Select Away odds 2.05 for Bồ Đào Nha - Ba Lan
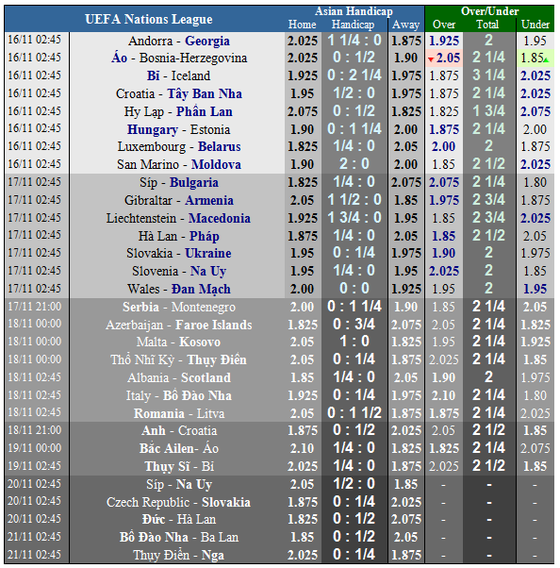The width and height of the screenshot is (560, 568). 406,537
